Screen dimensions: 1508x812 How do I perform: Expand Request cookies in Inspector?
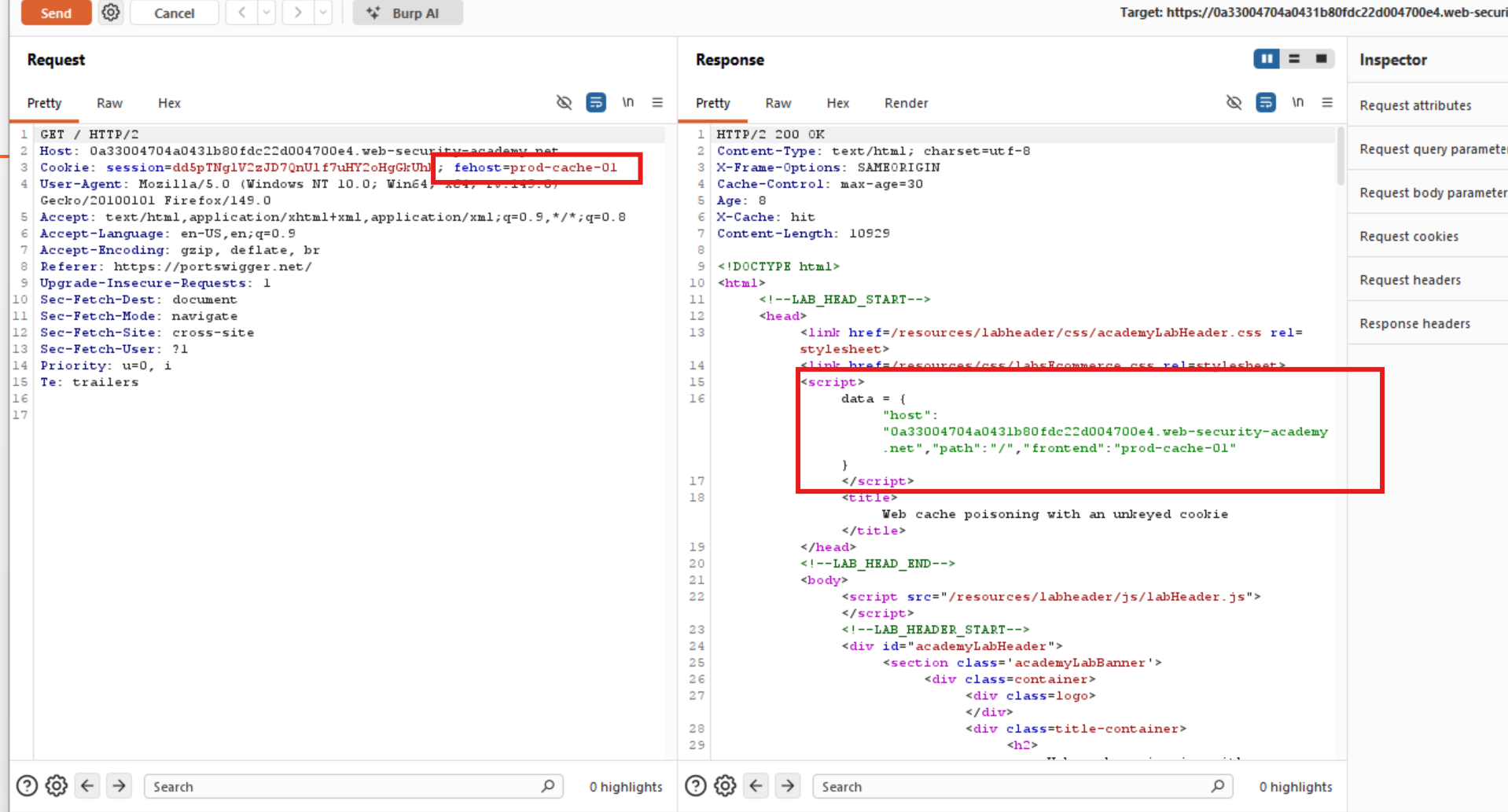[x=1428, y=236]
